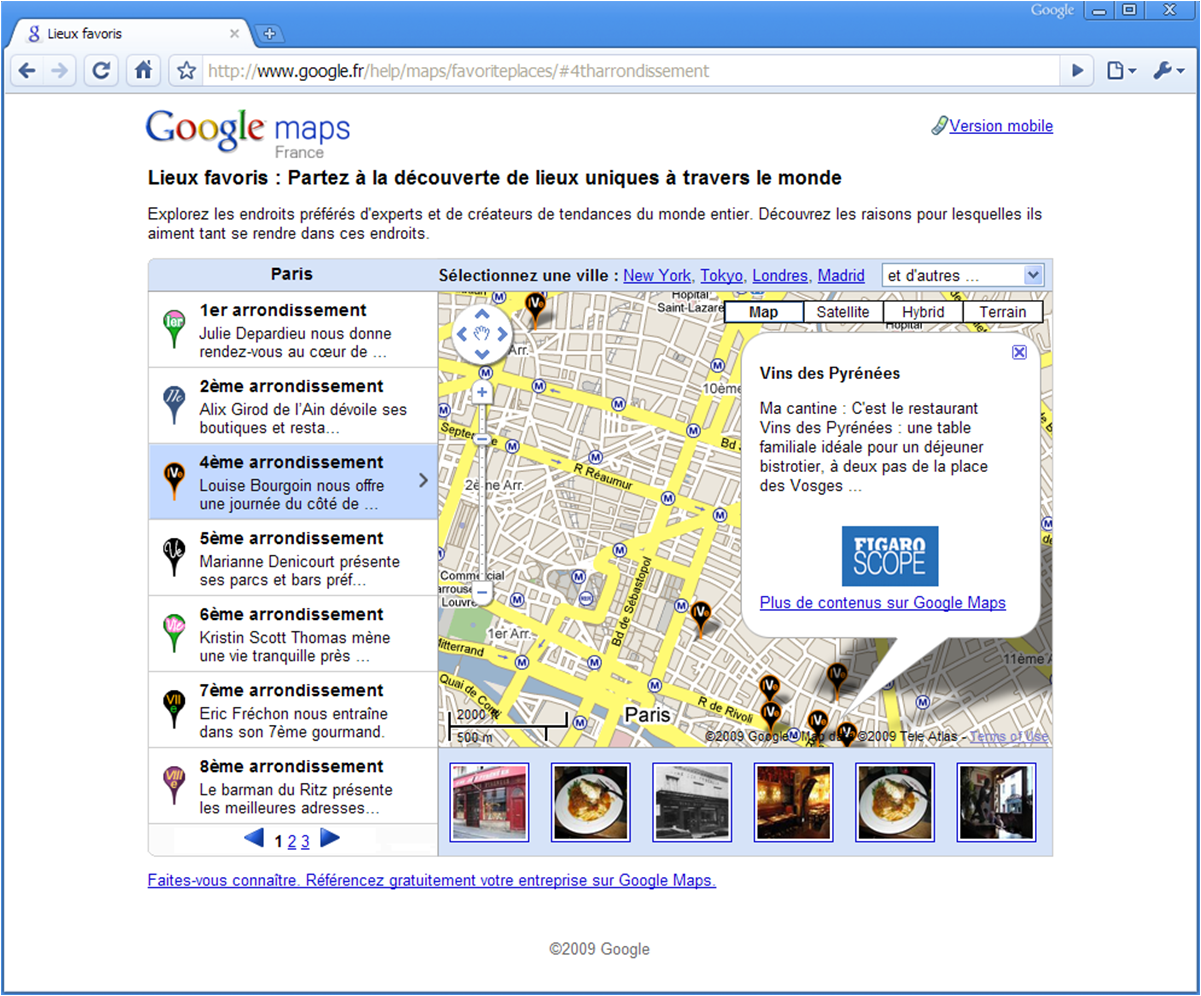Click the black 5ème arrondissement pin icon
The image size is (1201, 996).
click(174, 557)
